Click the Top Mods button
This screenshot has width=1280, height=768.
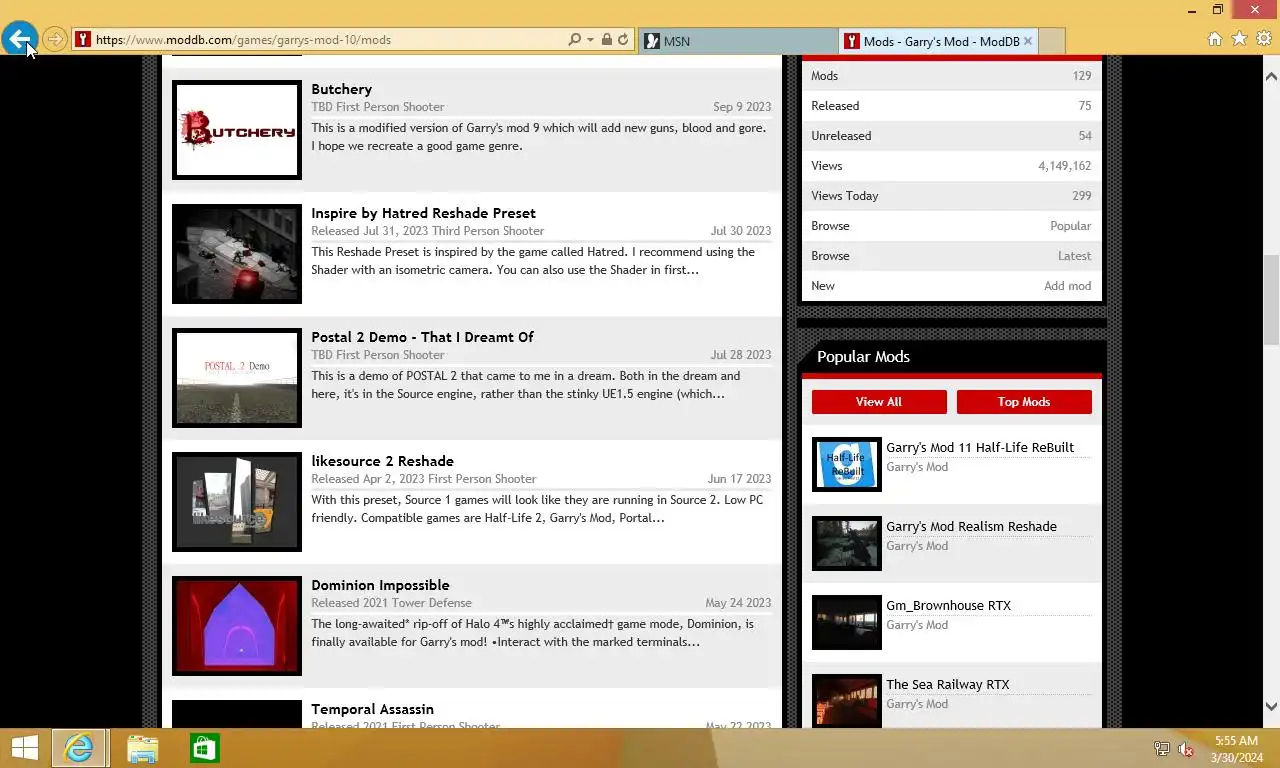[x=1024, y=402]
